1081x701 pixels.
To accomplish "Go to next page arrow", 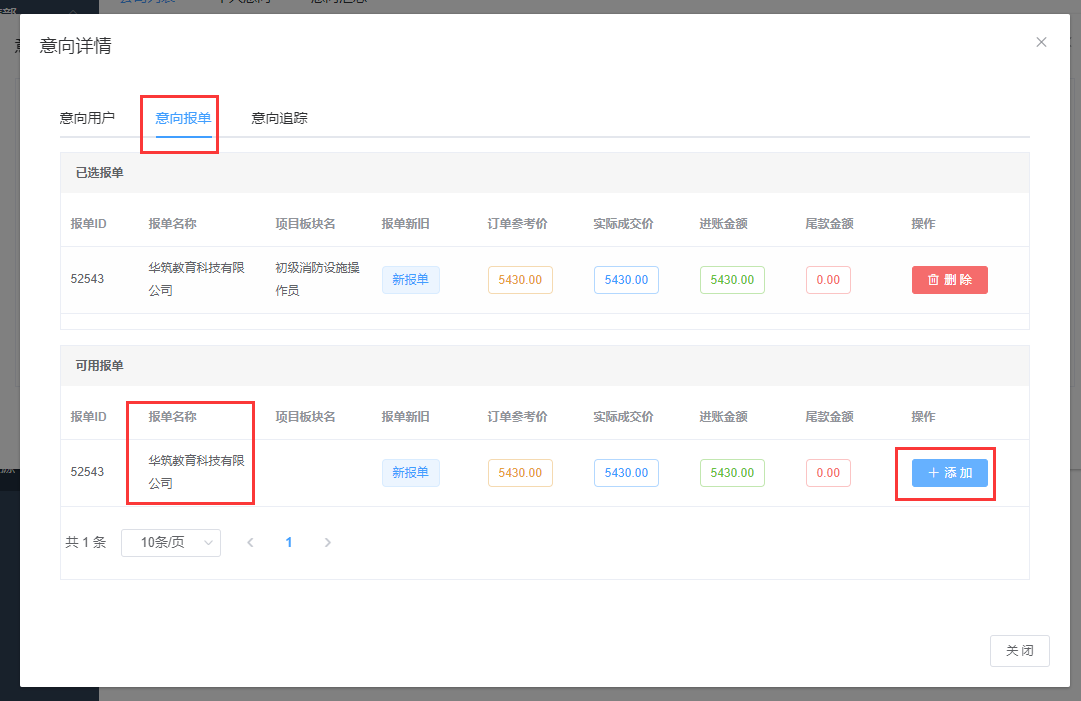I will pos(327,542).
